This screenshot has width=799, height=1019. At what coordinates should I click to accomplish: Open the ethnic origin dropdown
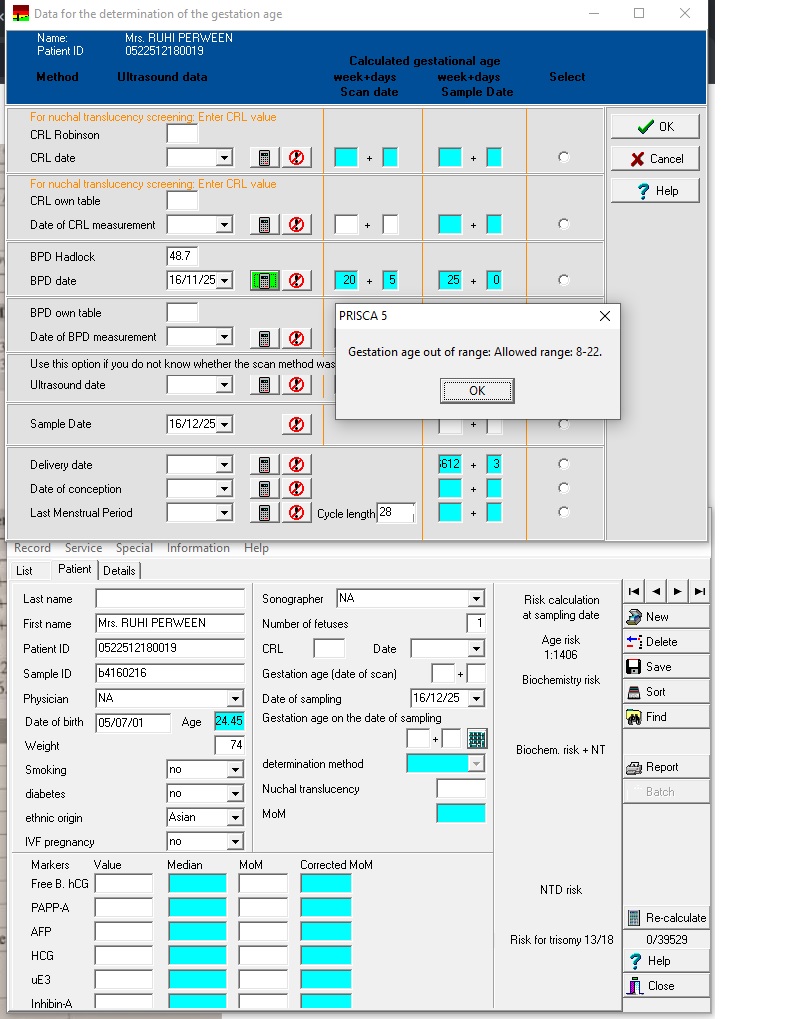click(235, 818)
